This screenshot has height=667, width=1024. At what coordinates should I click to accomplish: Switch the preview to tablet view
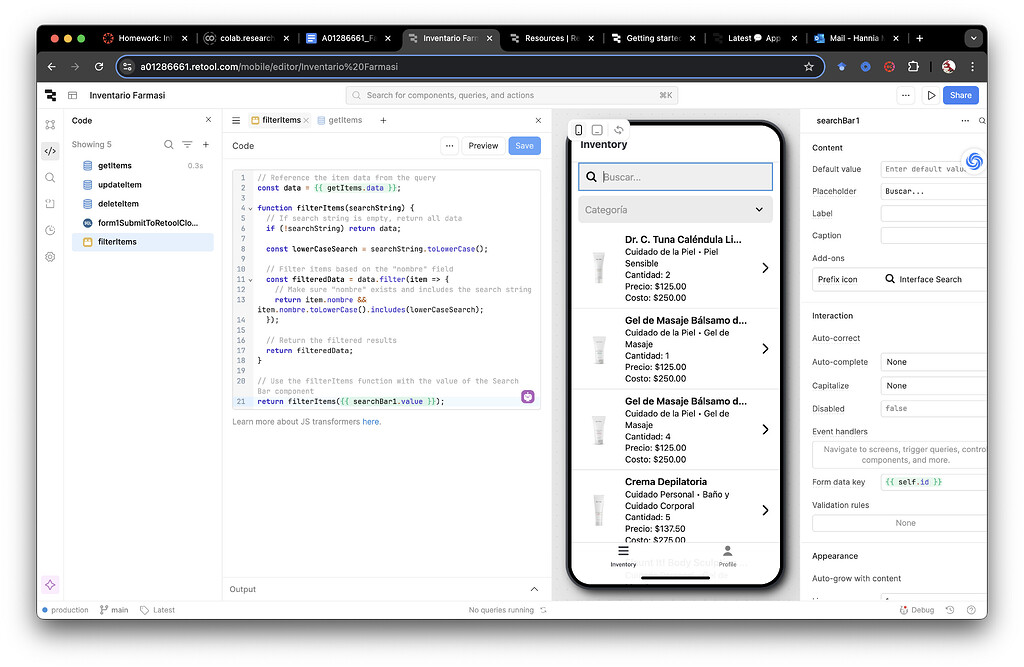(597, 129)
